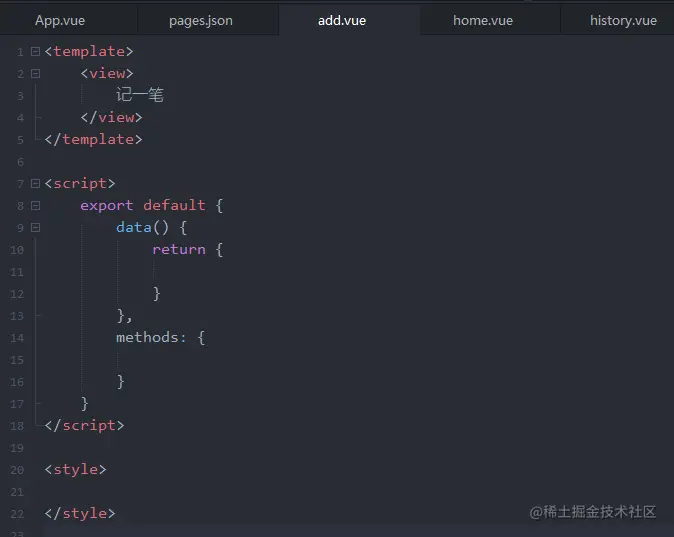Click the closing </script> tag

click(84, 426)
